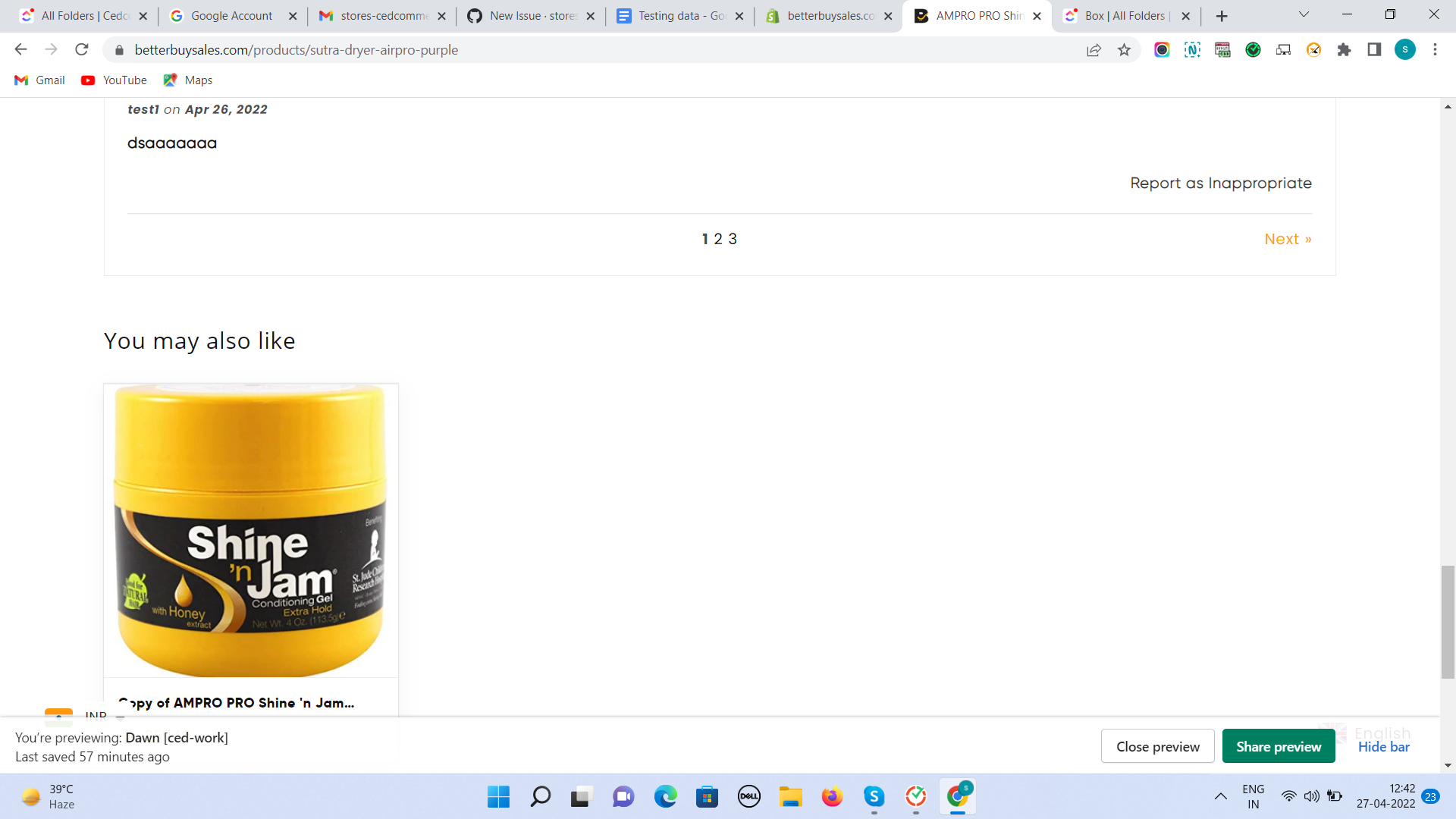The image size is (1456, 819).
Task: Open Chrome three-dot menu
Action: 1435,50
